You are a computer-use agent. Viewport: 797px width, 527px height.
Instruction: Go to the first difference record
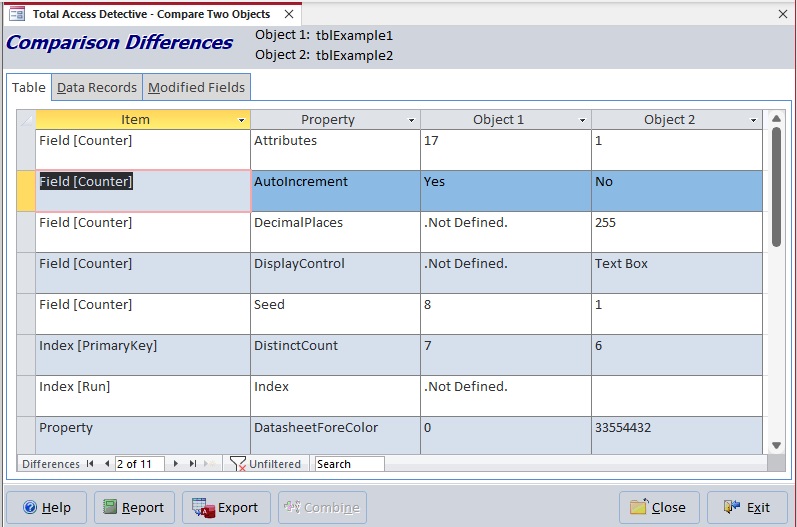point(90,463)
